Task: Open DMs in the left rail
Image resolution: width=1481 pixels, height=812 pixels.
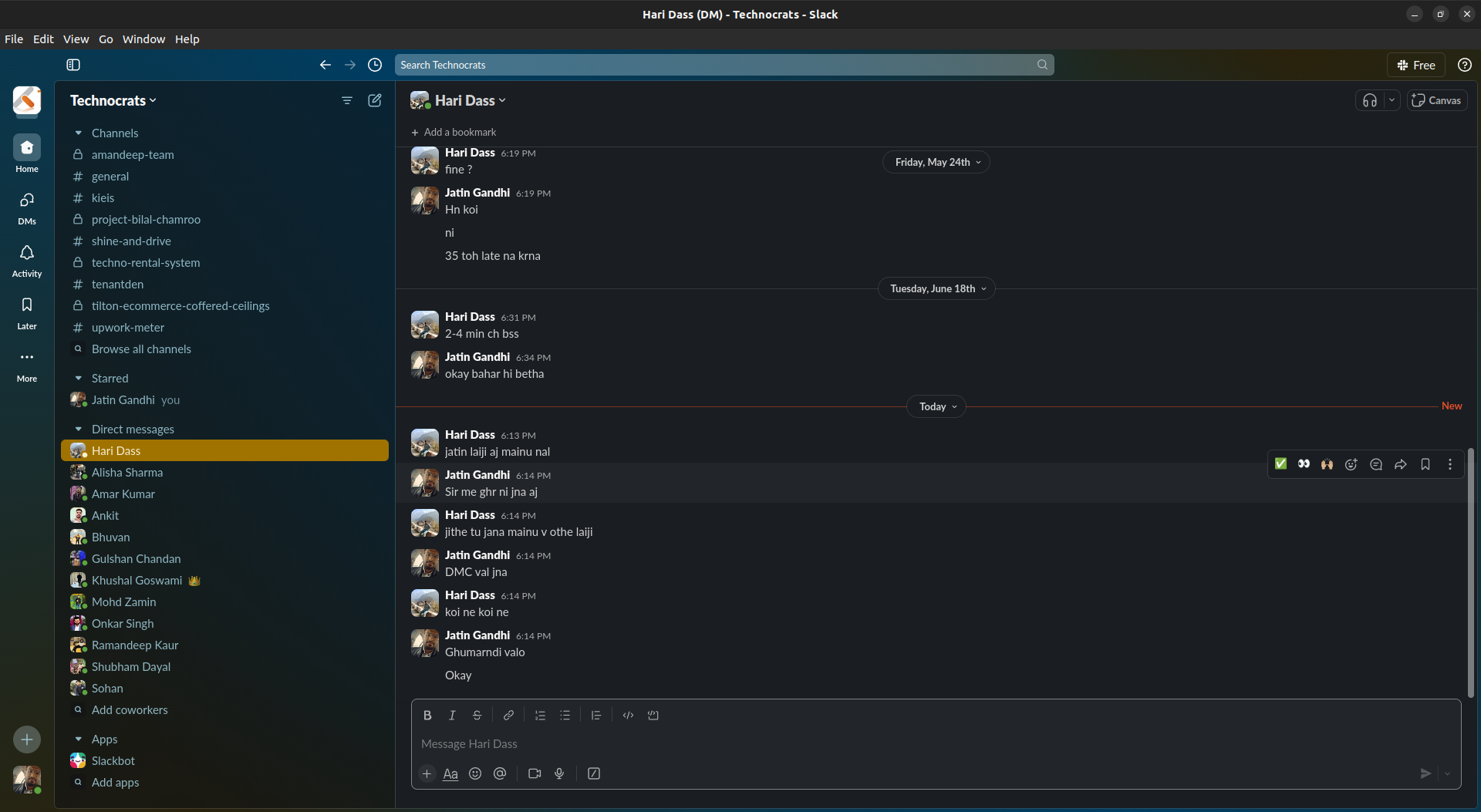Action: (27, 207)
